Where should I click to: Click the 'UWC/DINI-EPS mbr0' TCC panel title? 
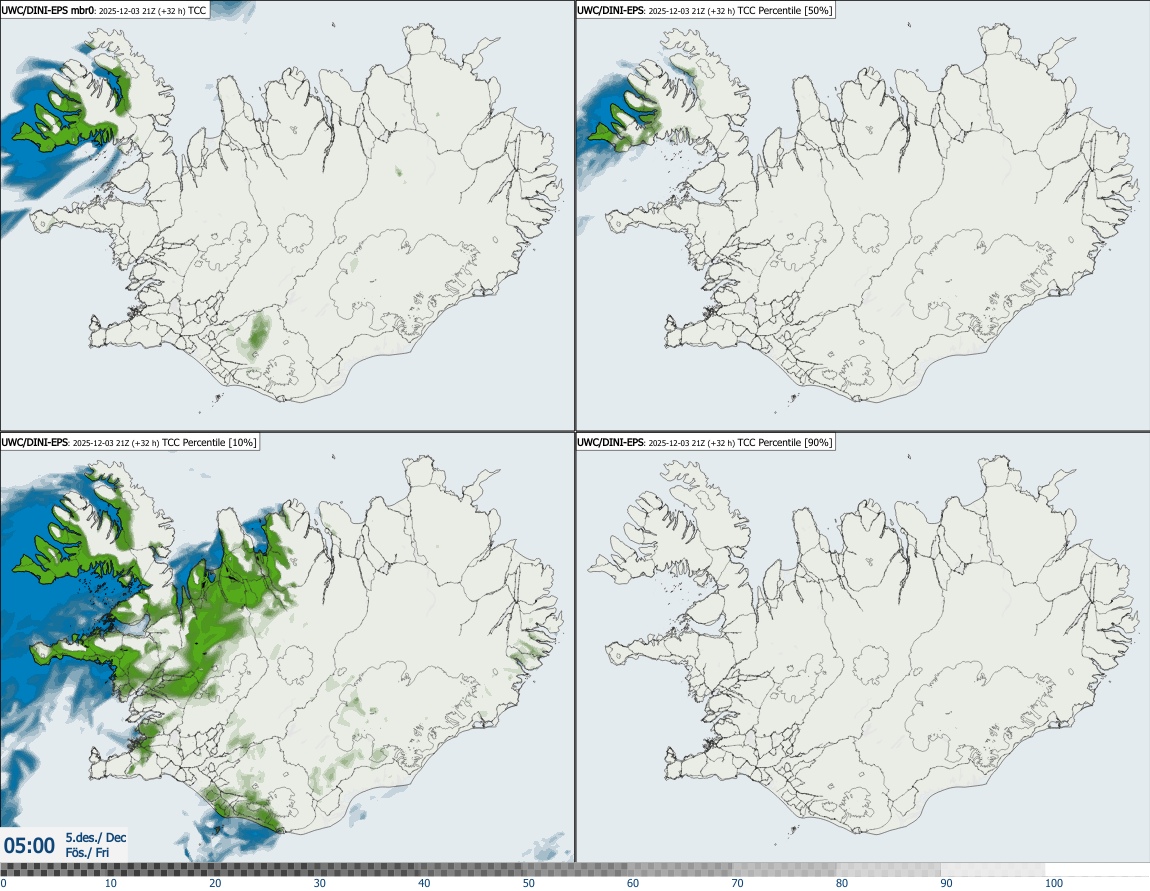pyautogui.click(x=105, y=10)
